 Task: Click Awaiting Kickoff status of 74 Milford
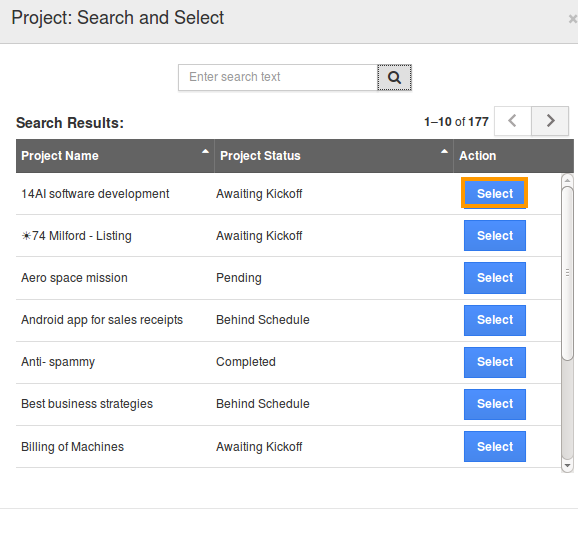pos(259,236)
